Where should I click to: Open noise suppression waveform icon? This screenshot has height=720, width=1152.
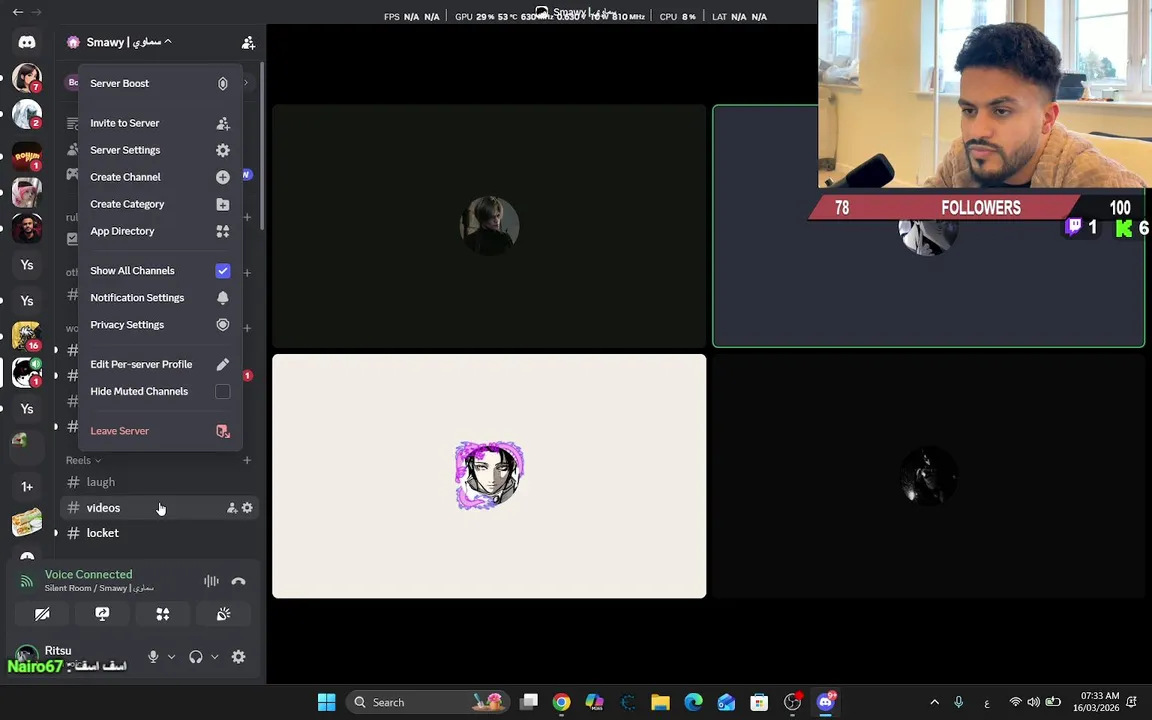tap(211, 581)
